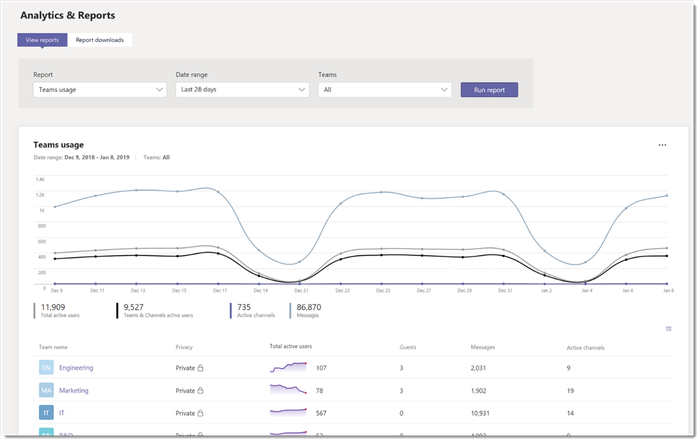
Task: Click the 107 active users value for Engineering
Action: point(321,368)
